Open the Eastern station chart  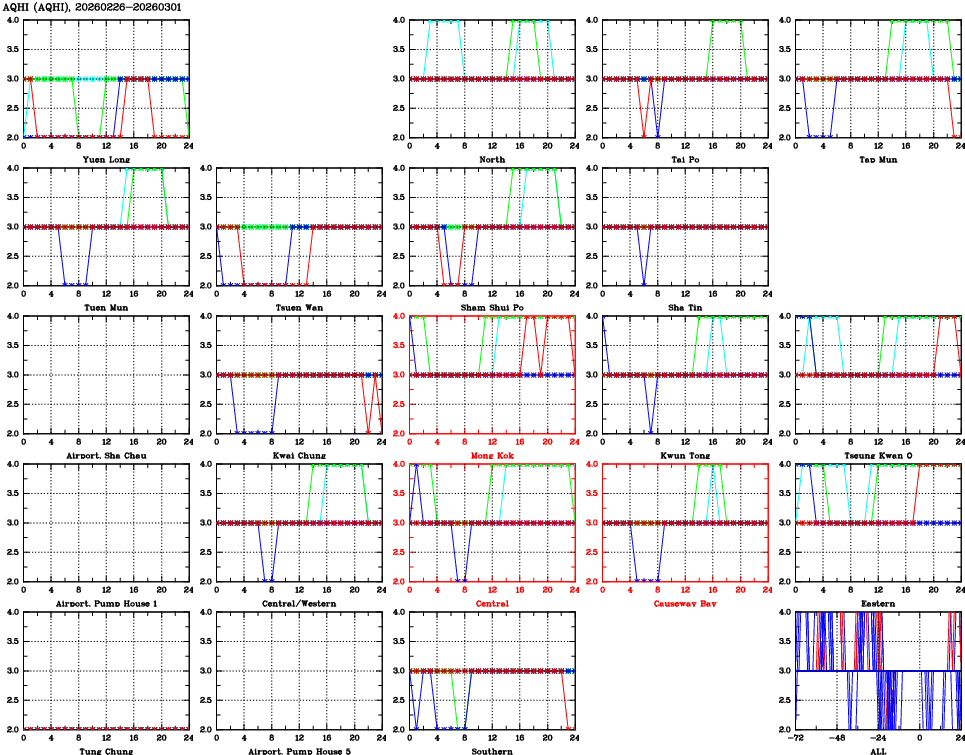pos(878,523)
